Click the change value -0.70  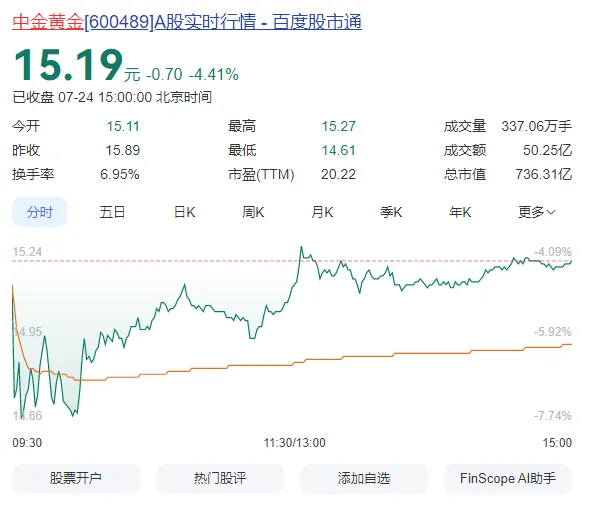click(x=165, y=75)
